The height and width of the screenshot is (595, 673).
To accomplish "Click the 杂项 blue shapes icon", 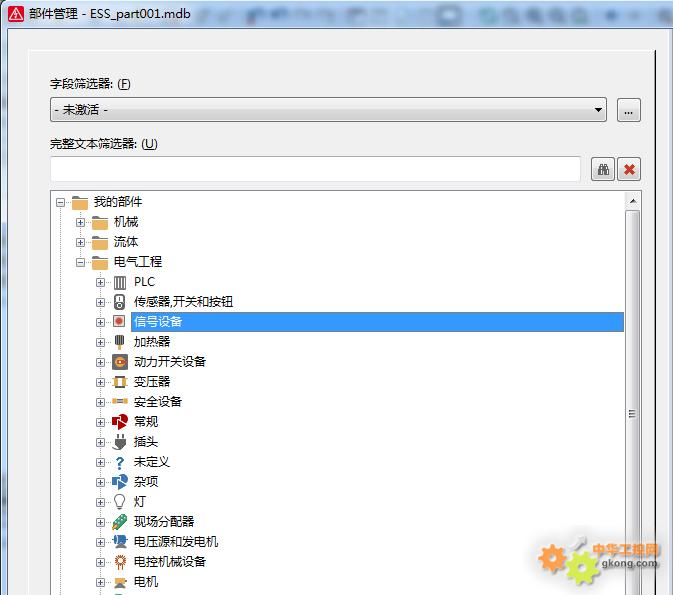I will click(x=120, y=482).
